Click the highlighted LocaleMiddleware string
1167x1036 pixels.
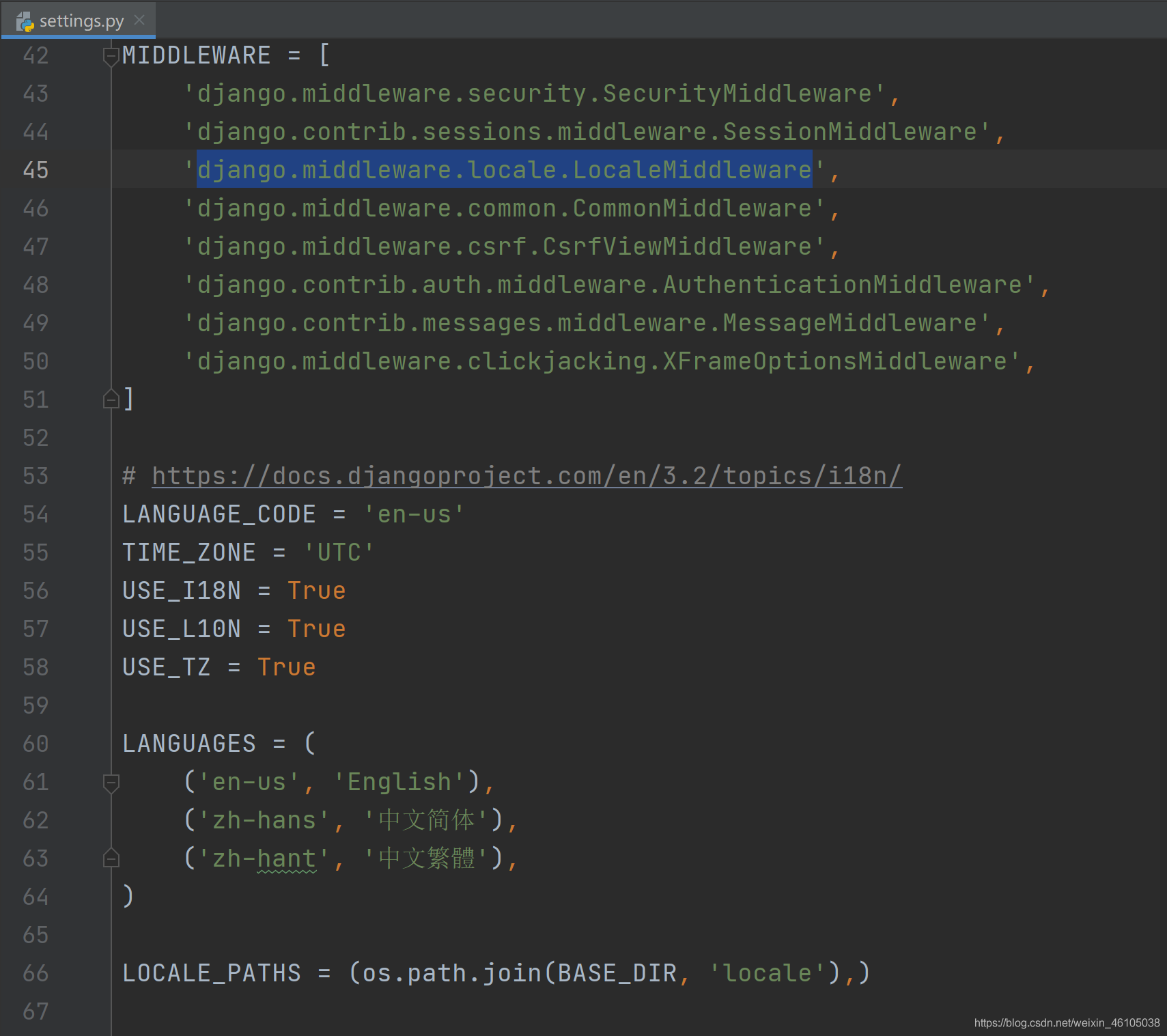[505, 169]
